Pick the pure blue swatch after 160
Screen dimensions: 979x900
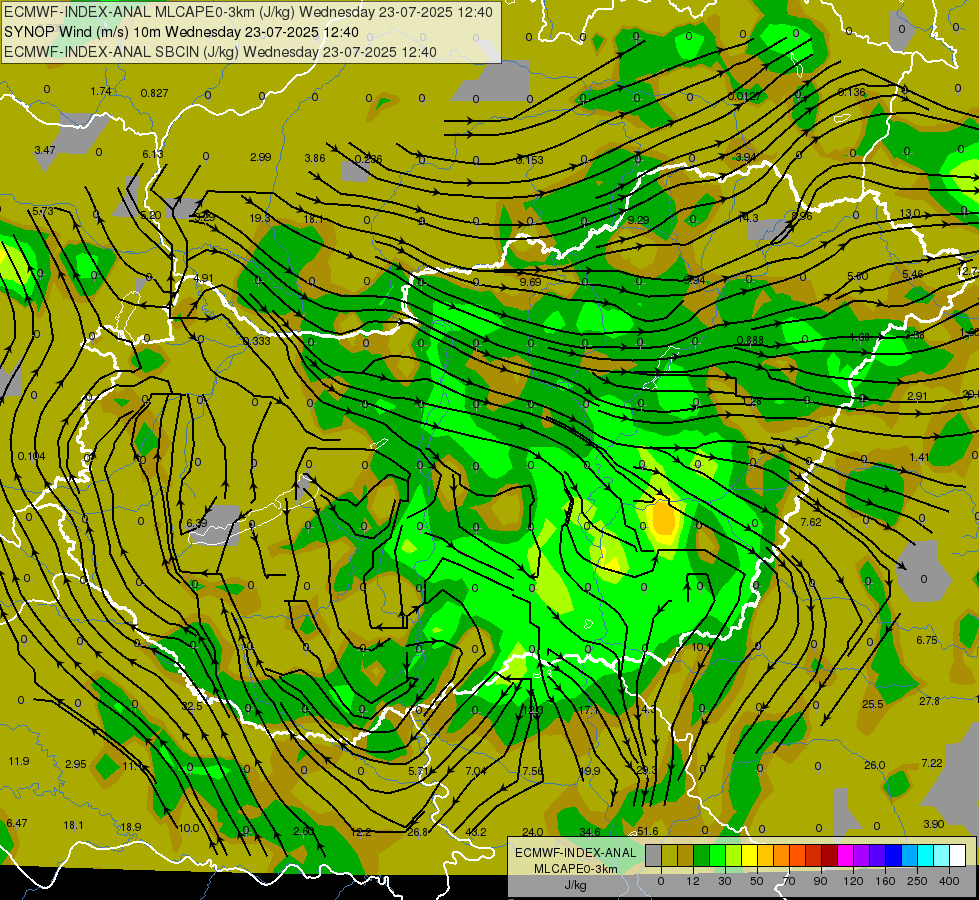point(893,855)
